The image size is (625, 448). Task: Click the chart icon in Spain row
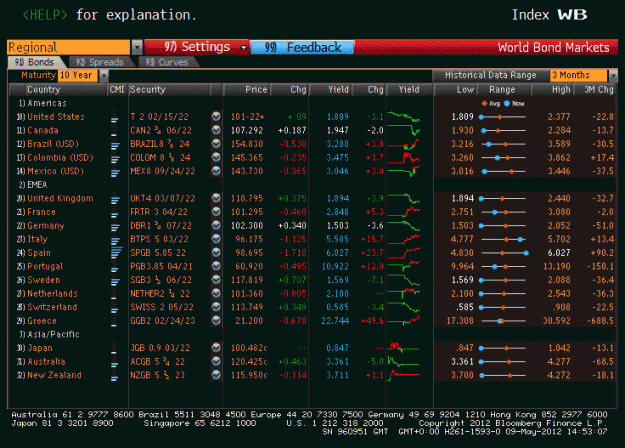(x=216, y=252)
